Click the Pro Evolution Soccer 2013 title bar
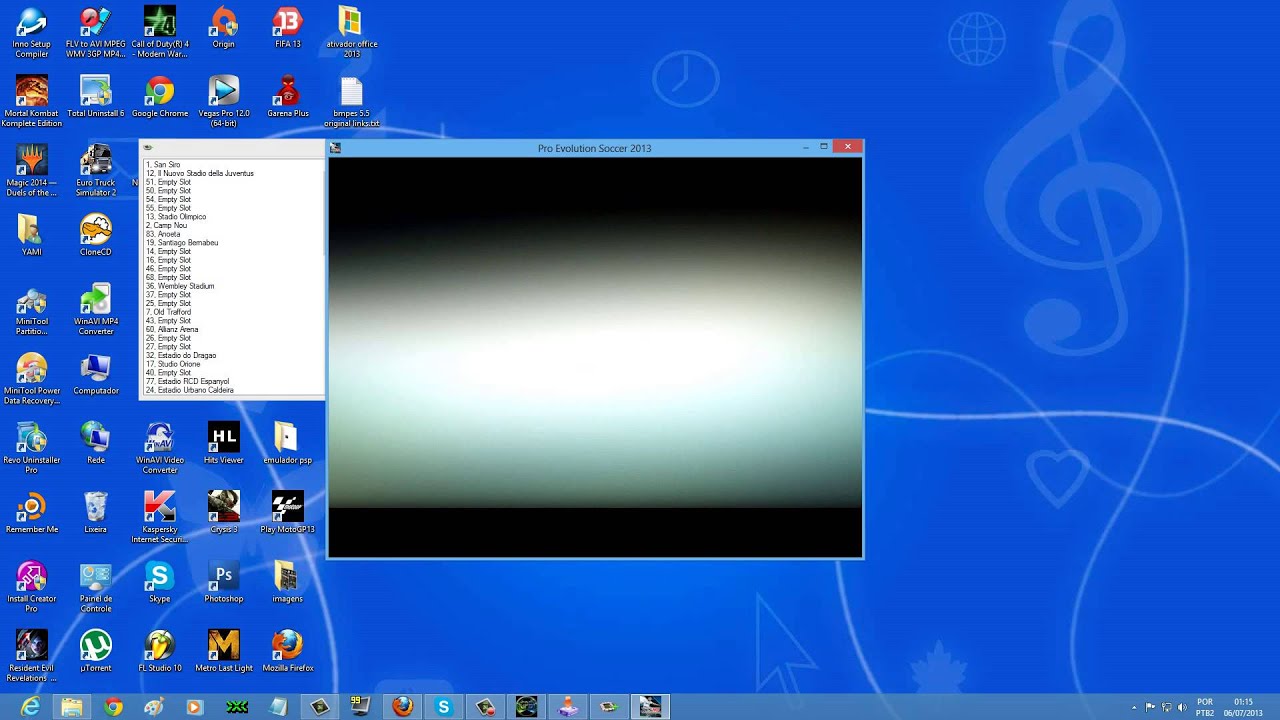 pos(594,148)
